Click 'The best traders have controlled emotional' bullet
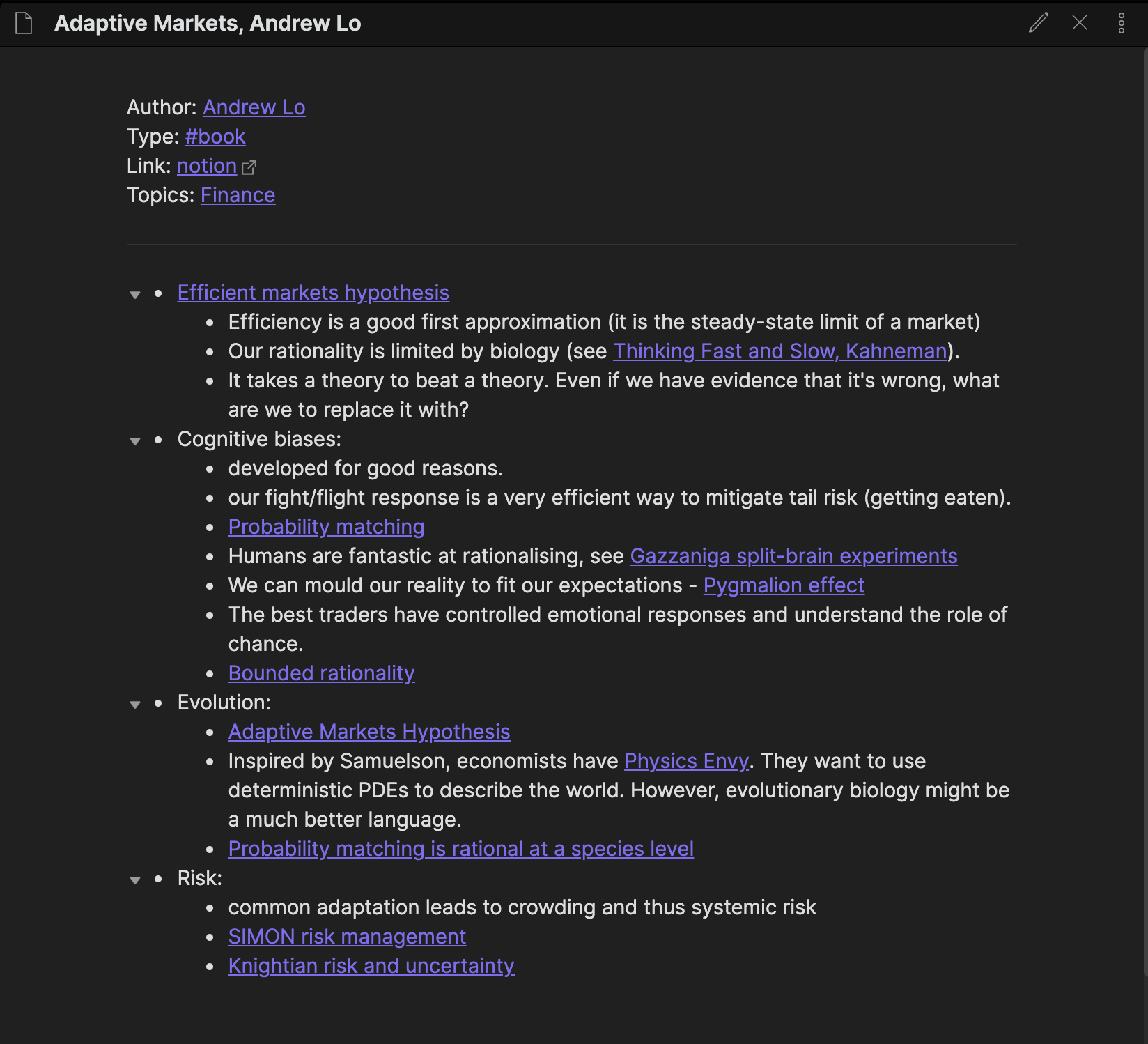Image resolution: width=1148 pixels, height=1044 pixels. pos(618,629)
